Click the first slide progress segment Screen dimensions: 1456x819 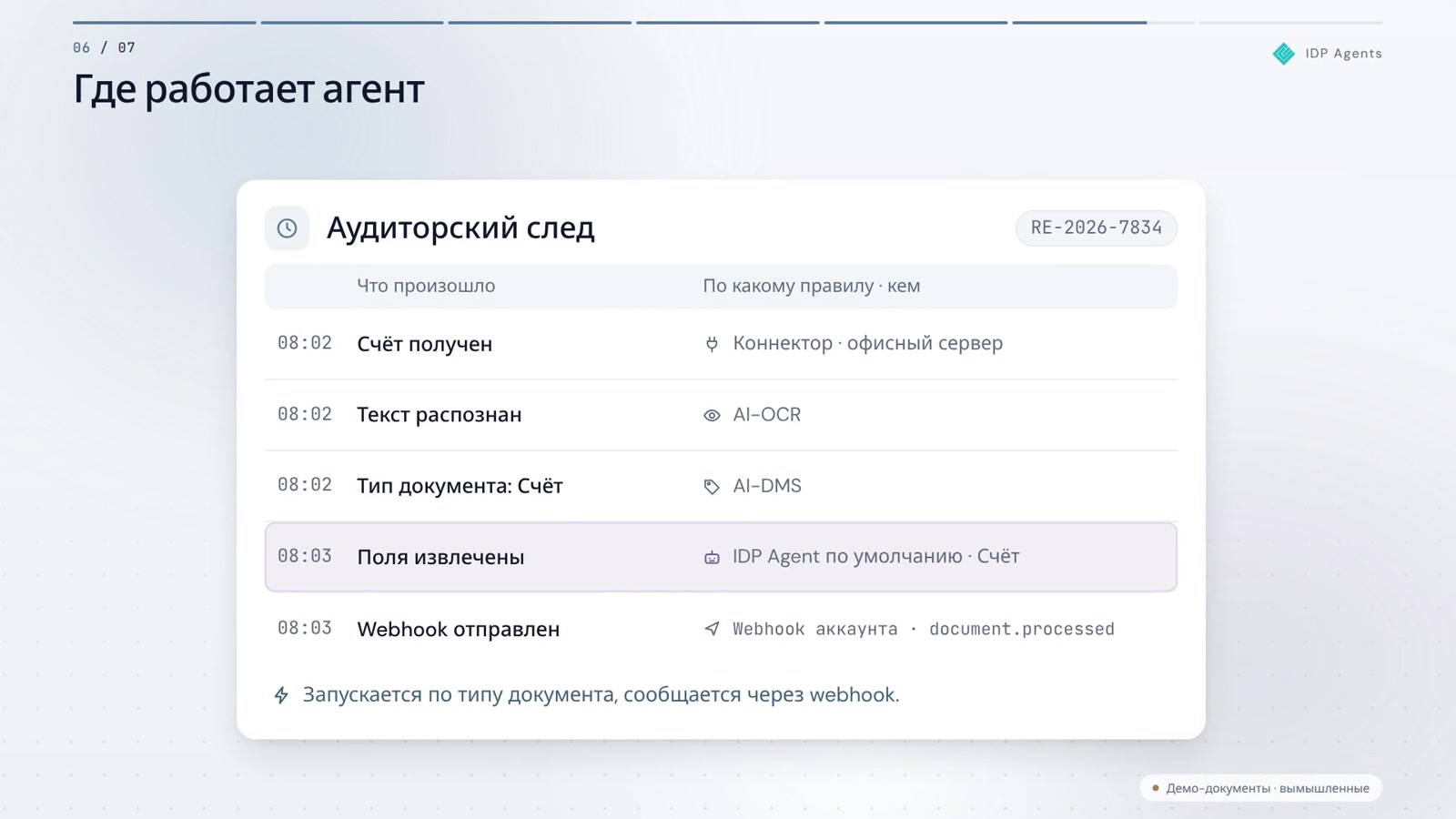(x=165, y=22)
